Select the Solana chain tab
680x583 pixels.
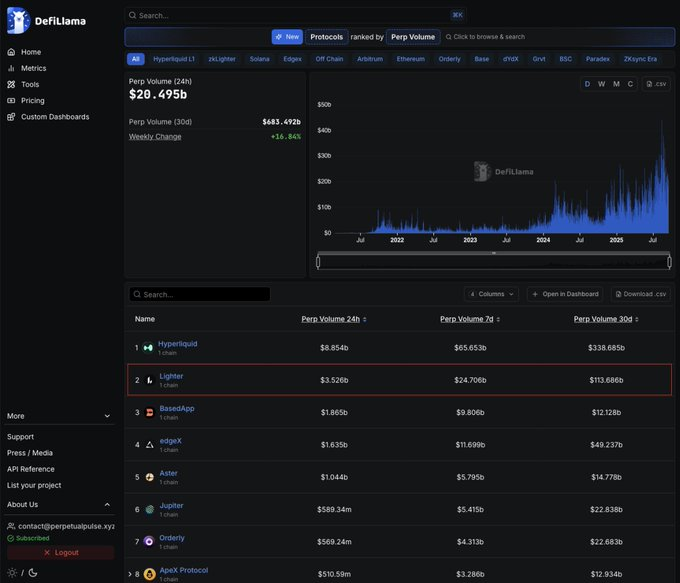pos(259,59)
